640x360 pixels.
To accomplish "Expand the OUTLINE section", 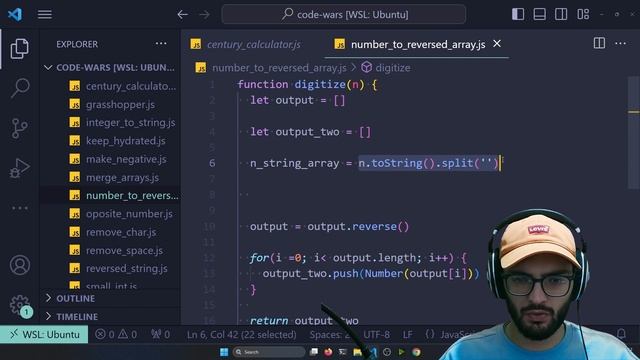I will click(x=110, y=298).
